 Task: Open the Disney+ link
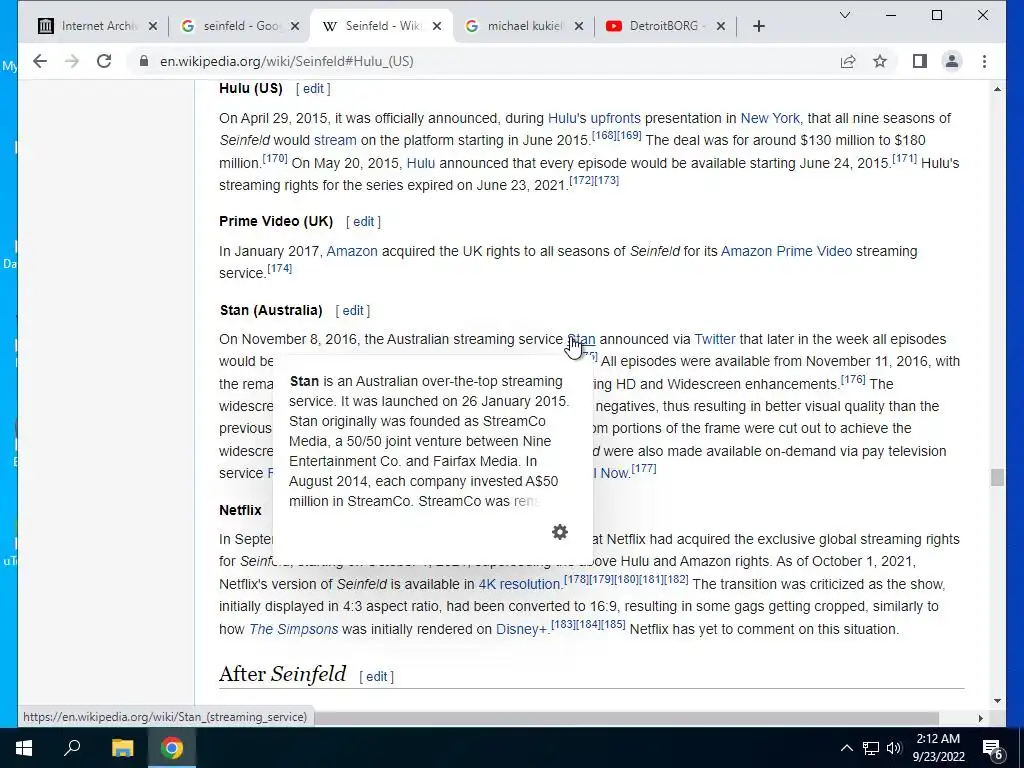(521, 630)
